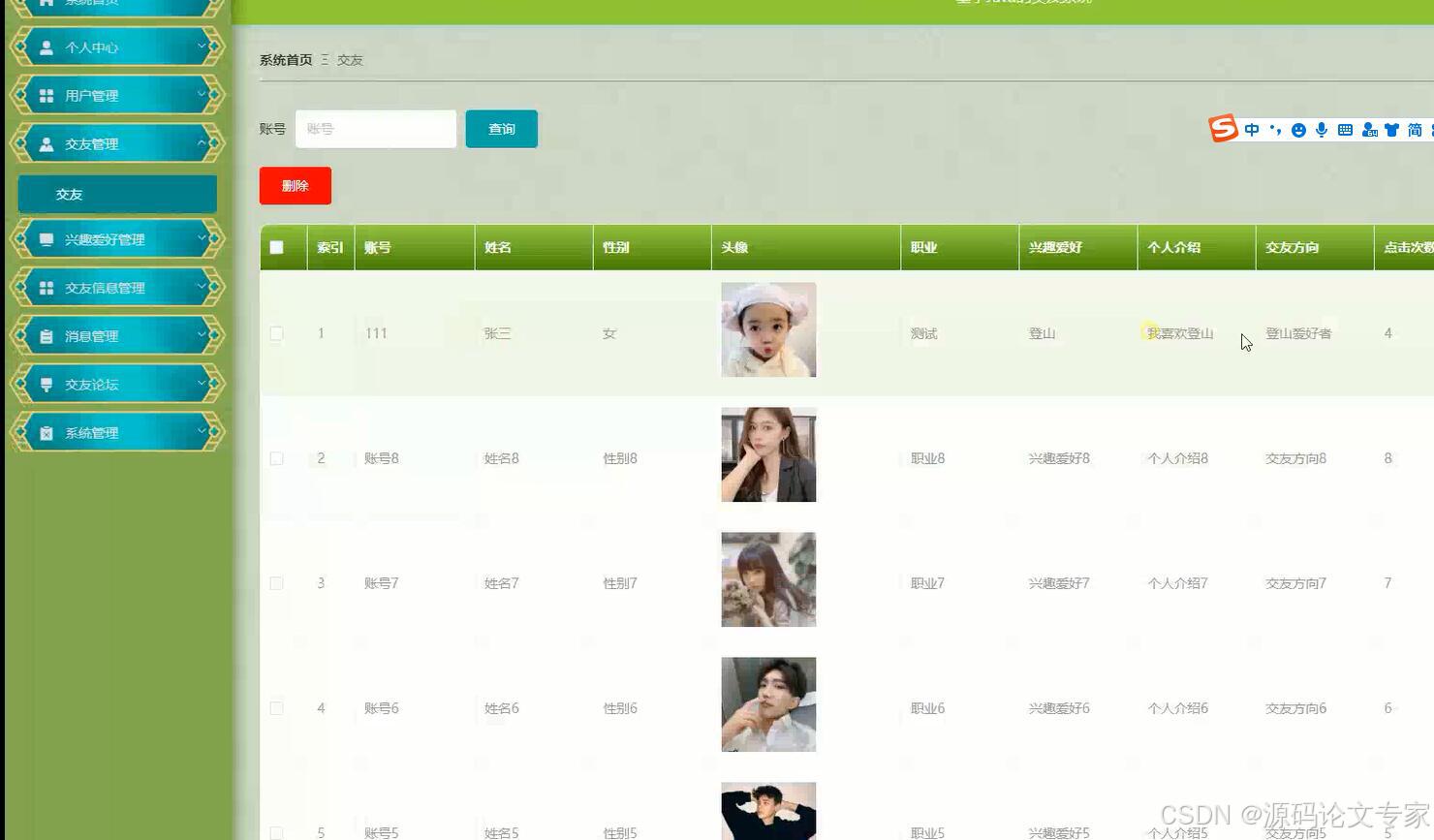Screen dimensions: 1434x840
Task: Expand the 个人中心 menu chevron
Action: click(202, 46)
